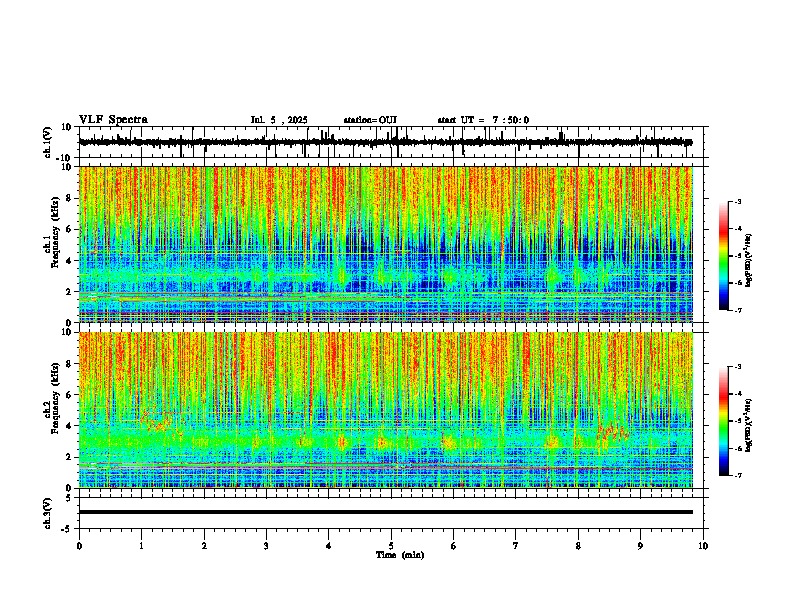This screenshot has width=792, height=612.
Task: Click the ch.1 spectrogram color scale bar
Action: click(x=724, y=256)
